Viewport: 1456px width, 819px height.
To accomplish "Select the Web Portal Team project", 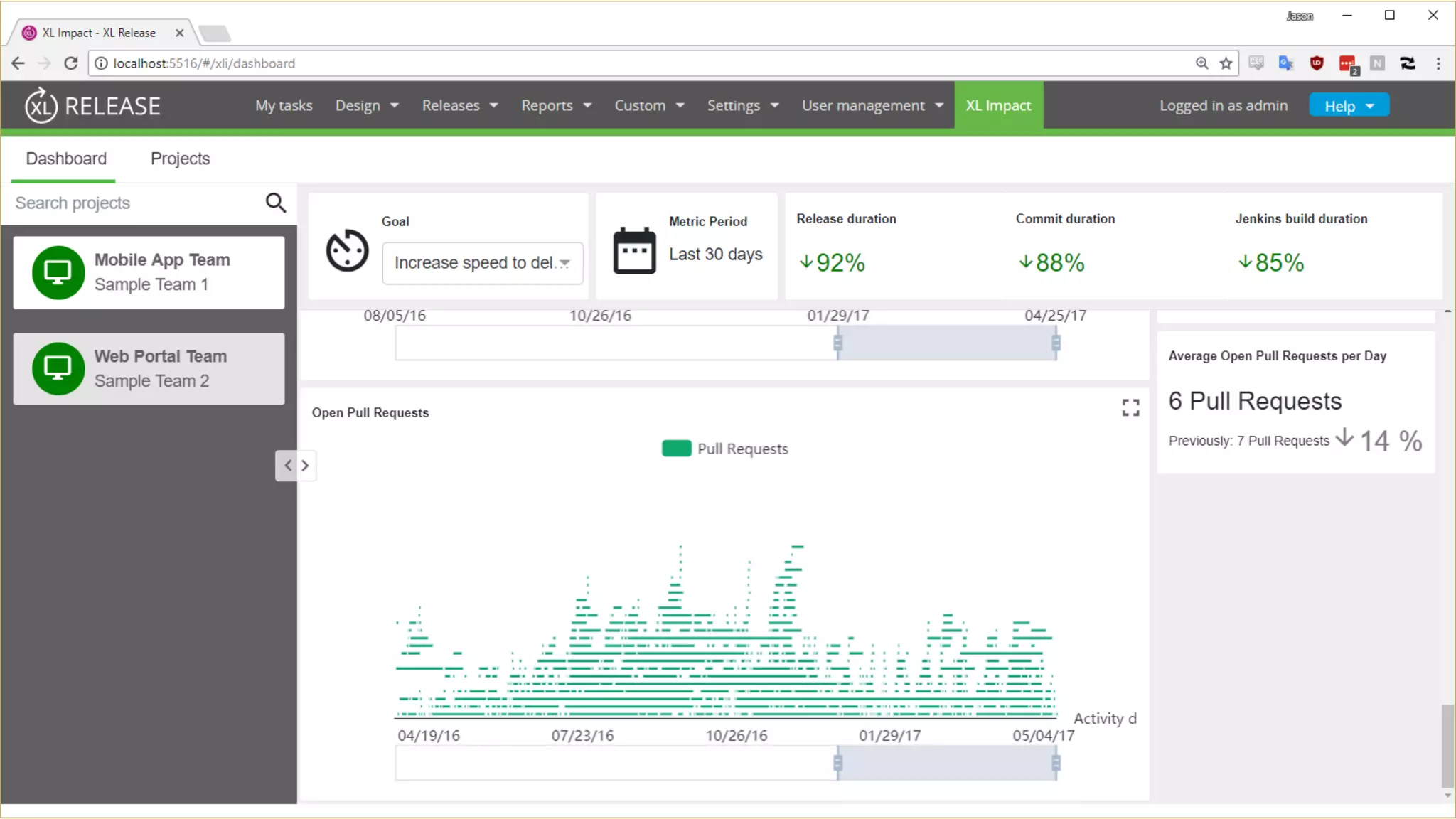I will pos(149,369).
